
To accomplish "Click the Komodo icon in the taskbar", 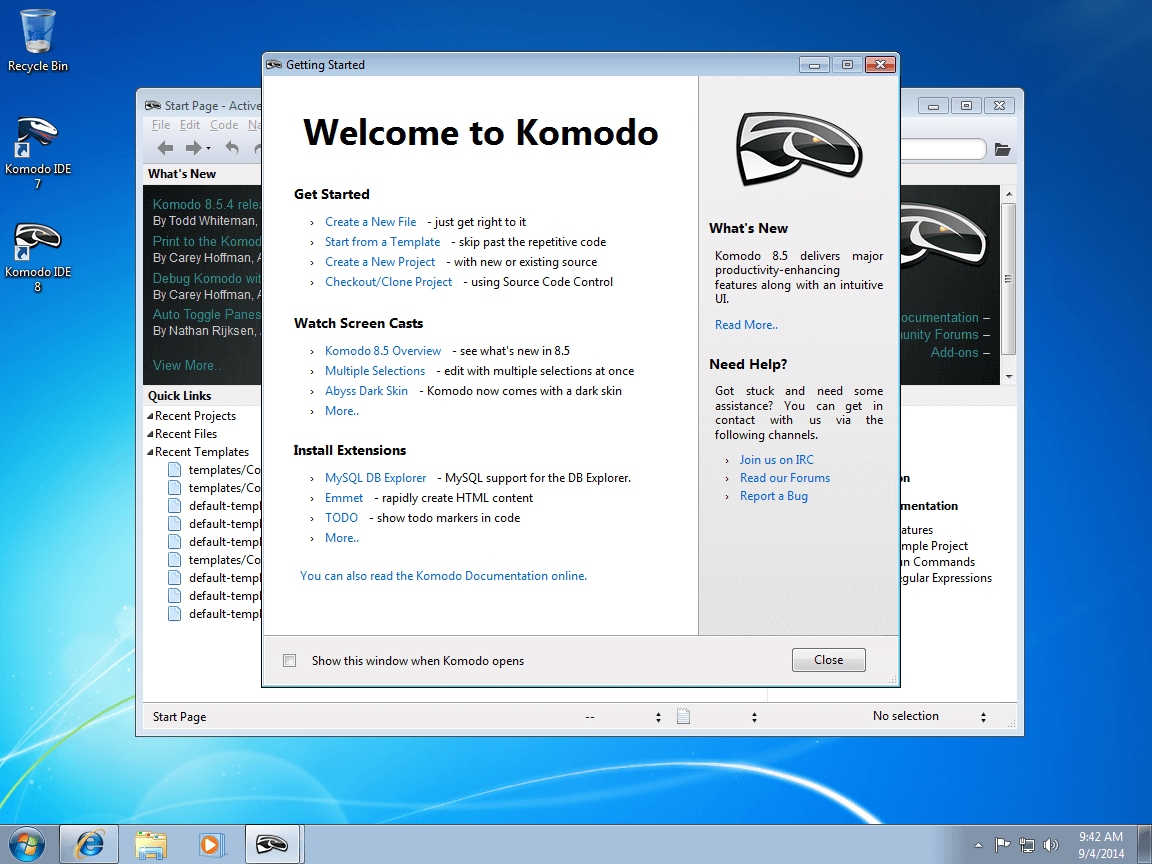I will [272, 845].
